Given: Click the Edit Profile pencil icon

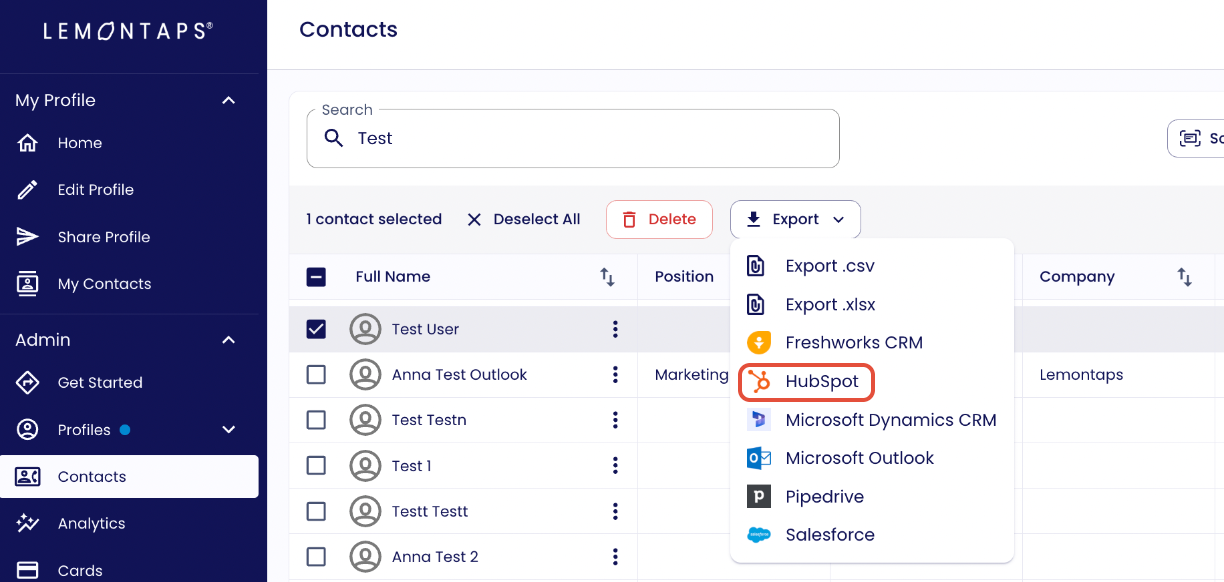Looking at the screenshot, I should click(x=28, y=190).
